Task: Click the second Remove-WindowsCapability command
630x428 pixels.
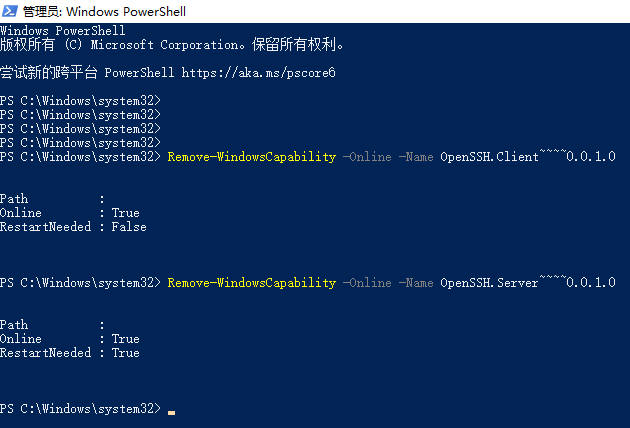Action: tap(252, 283)
